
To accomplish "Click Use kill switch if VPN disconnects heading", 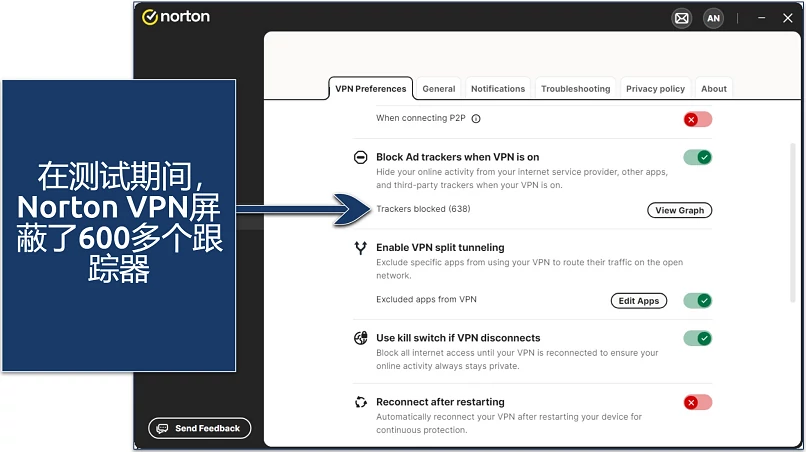I will click(x=458, y=338).
